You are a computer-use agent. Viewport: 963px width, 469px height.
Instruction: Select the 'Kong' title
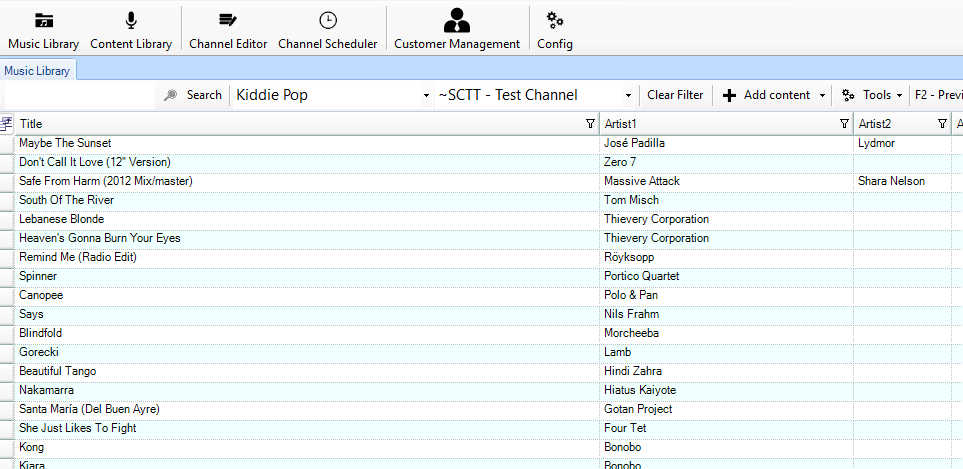(x=31, y=448)
